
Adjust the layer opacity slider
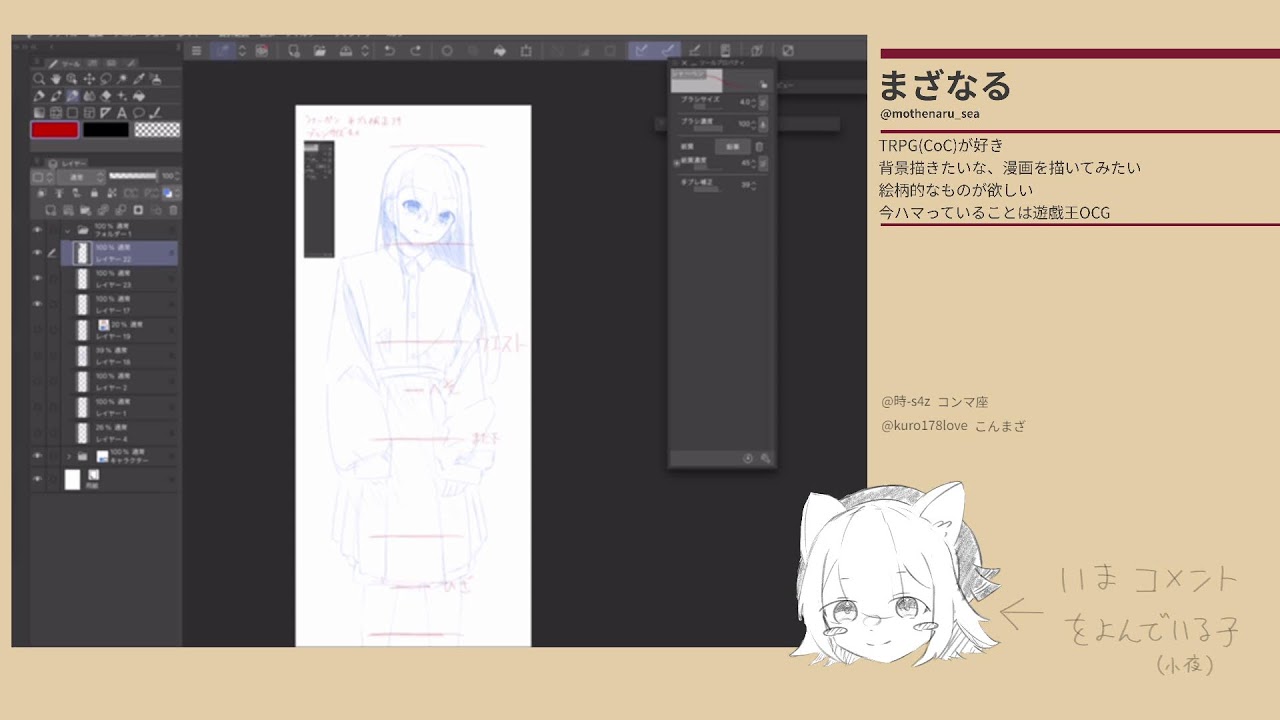[x=132, y=176]
